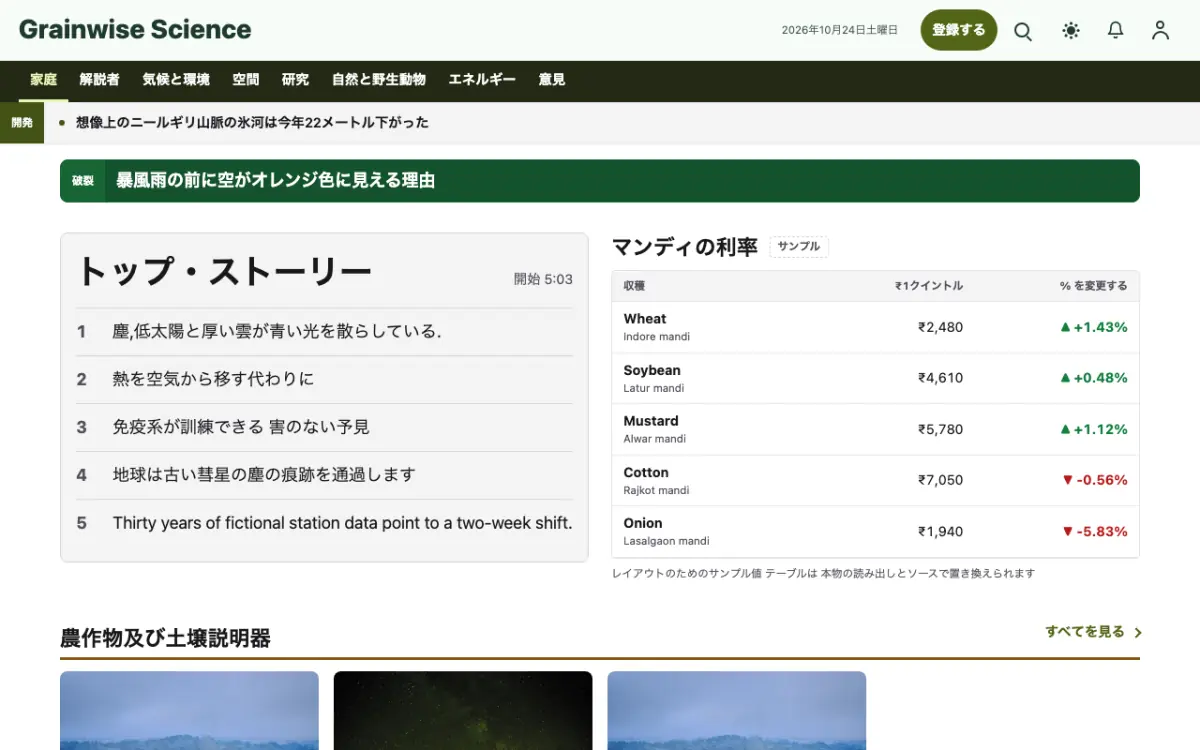The image size is (1200, 750).
Task: Click the Wheat row name
Action: [x=645, y=319]
